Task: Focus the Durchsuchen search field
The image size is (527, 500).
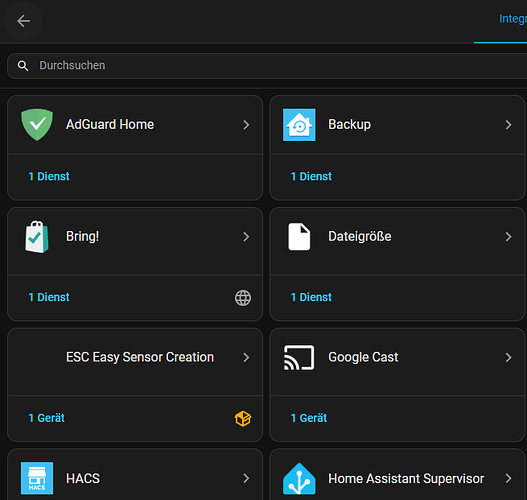Action: [267, 66]
